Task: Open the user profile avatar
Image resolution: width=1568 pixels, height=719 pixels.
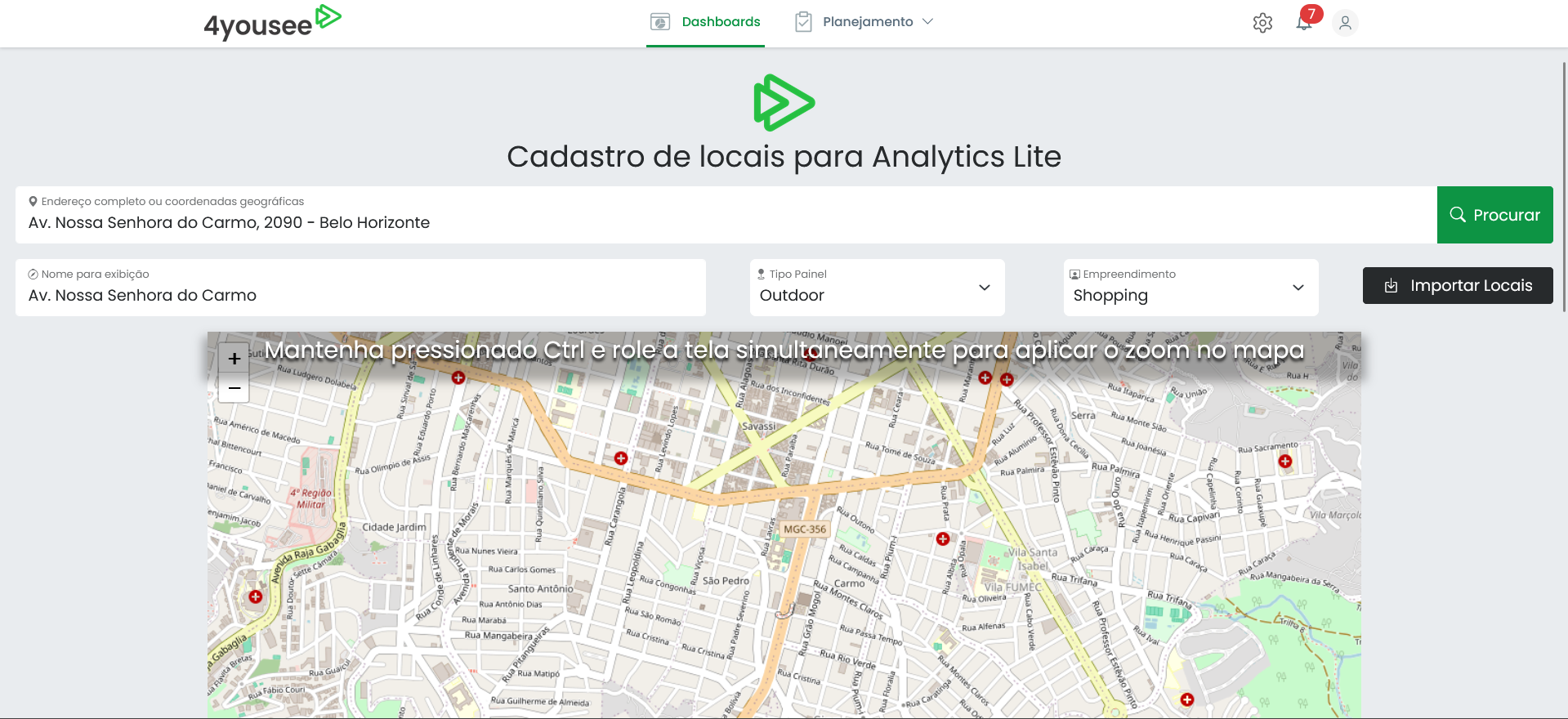Action: point(1345,23)
